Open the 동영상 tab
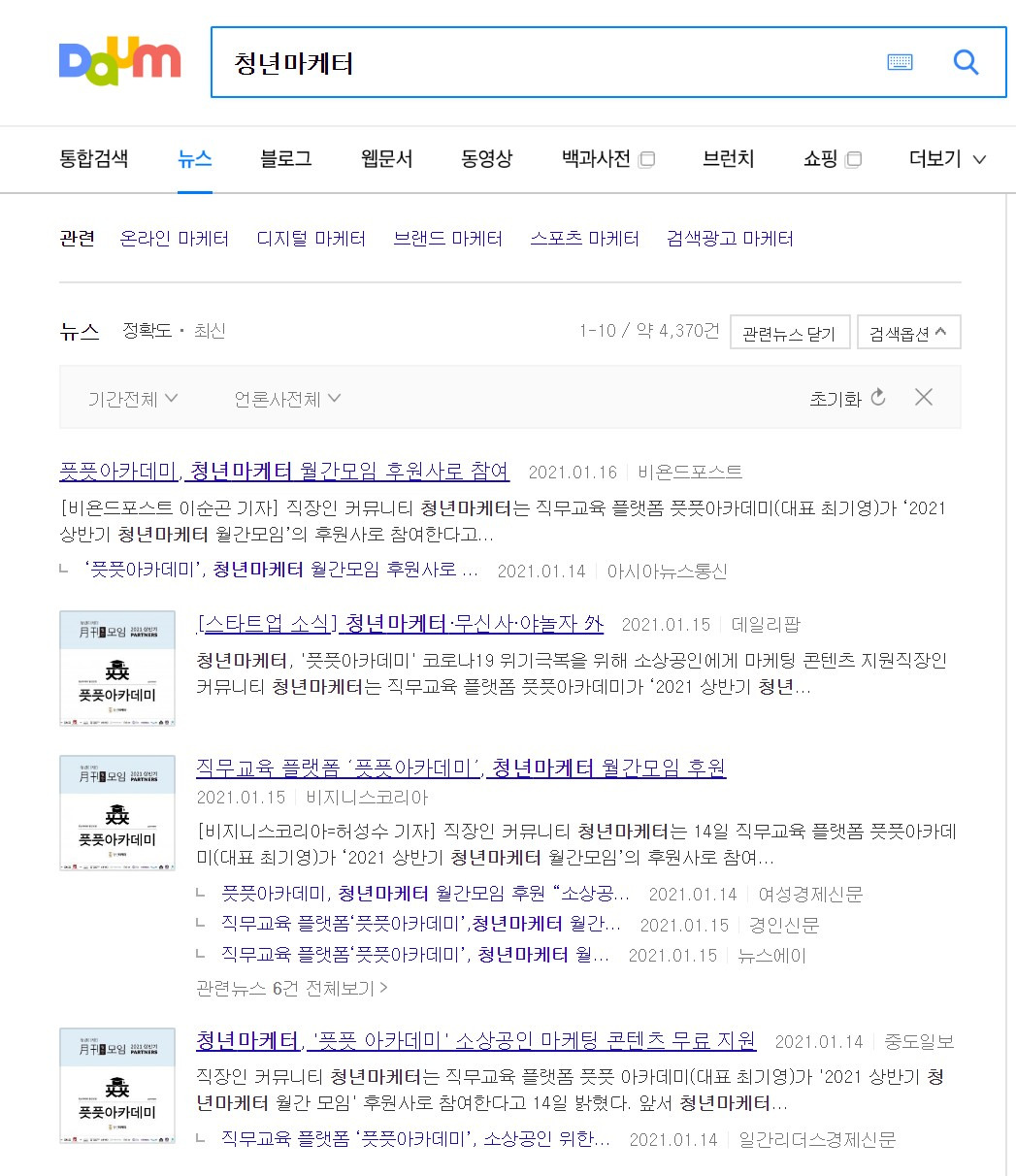The height and width of the screenshot is (1176, 1016). 487,158
